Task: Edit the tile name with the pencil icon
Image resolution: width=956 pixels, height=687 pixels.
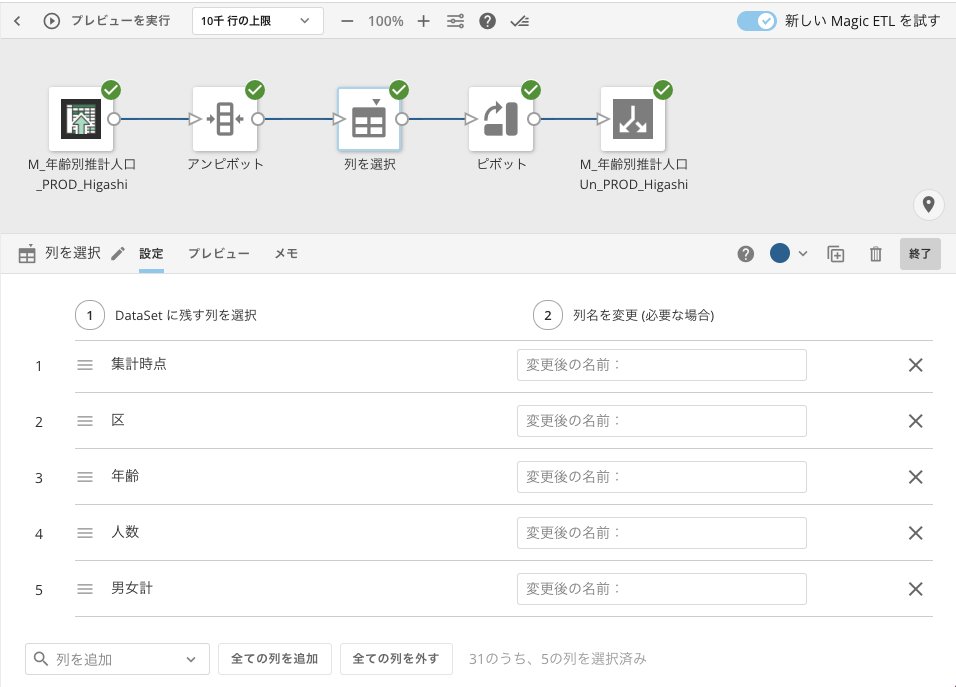Action: click(x=118, y=254)
